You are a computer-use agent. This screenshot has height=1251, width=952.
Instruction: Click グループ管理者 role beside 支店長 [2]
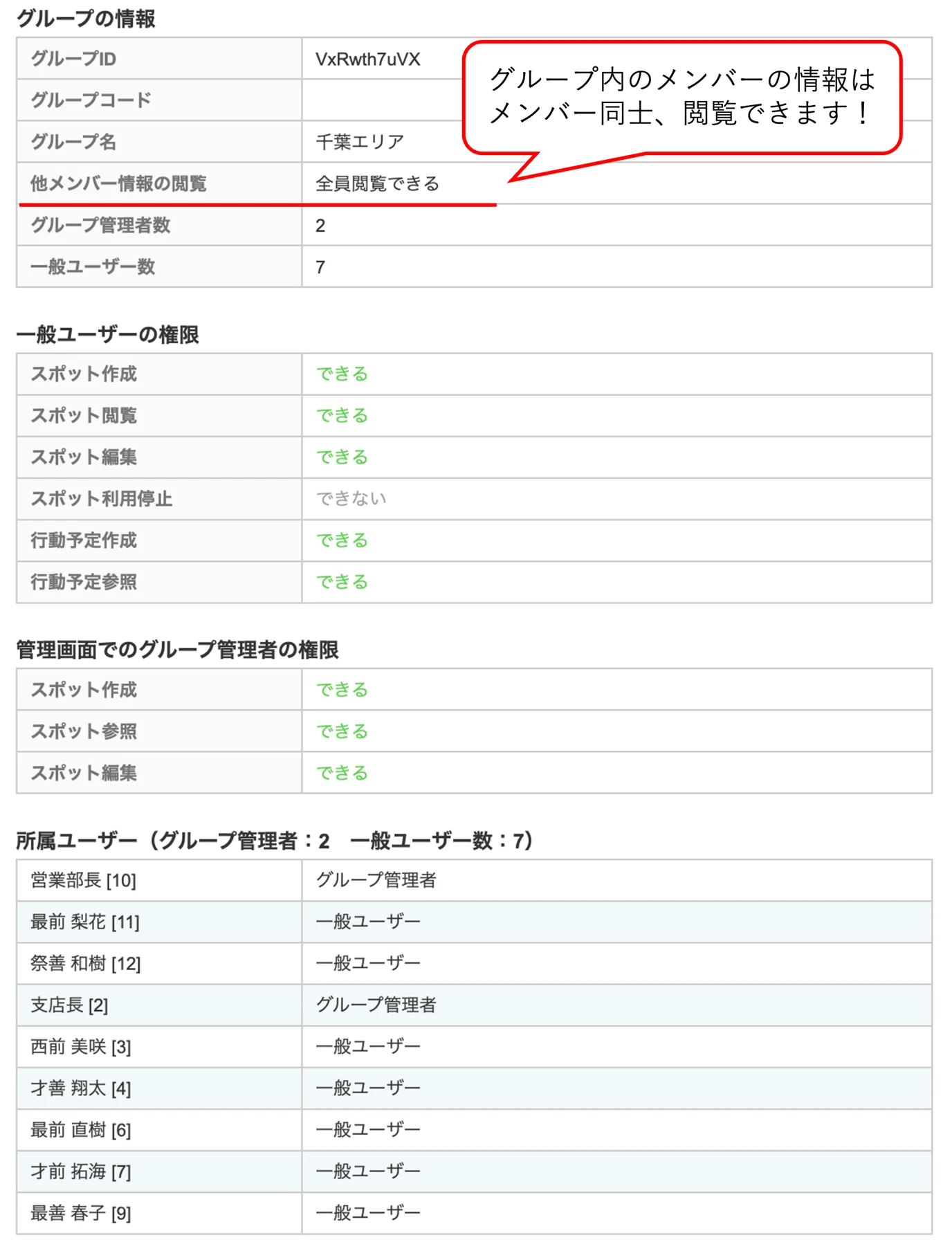[376, 1005]
